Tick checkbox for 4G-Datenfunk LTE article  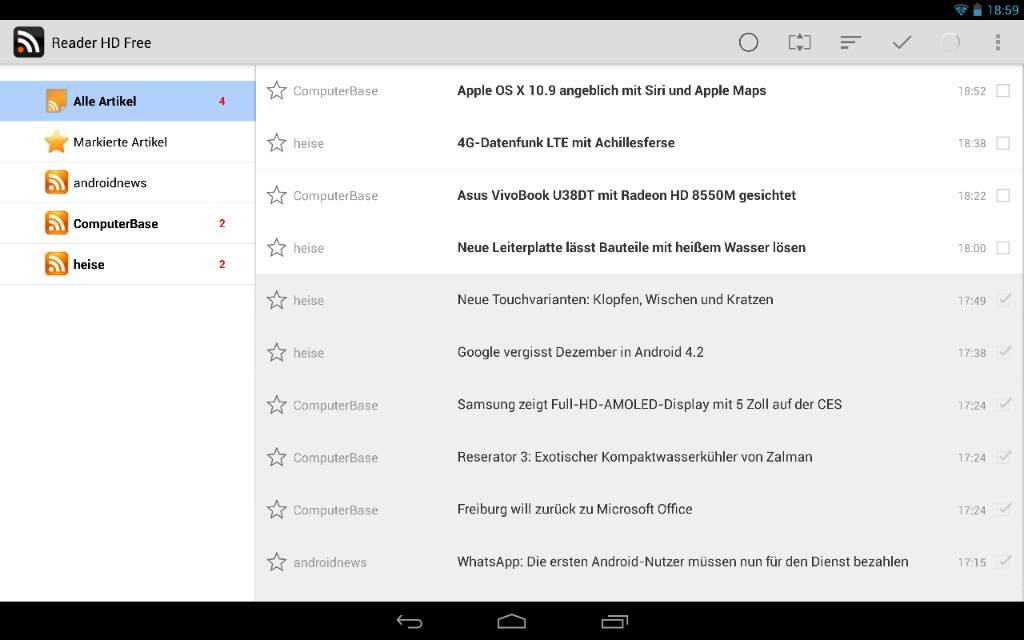tap(1003, 143)
